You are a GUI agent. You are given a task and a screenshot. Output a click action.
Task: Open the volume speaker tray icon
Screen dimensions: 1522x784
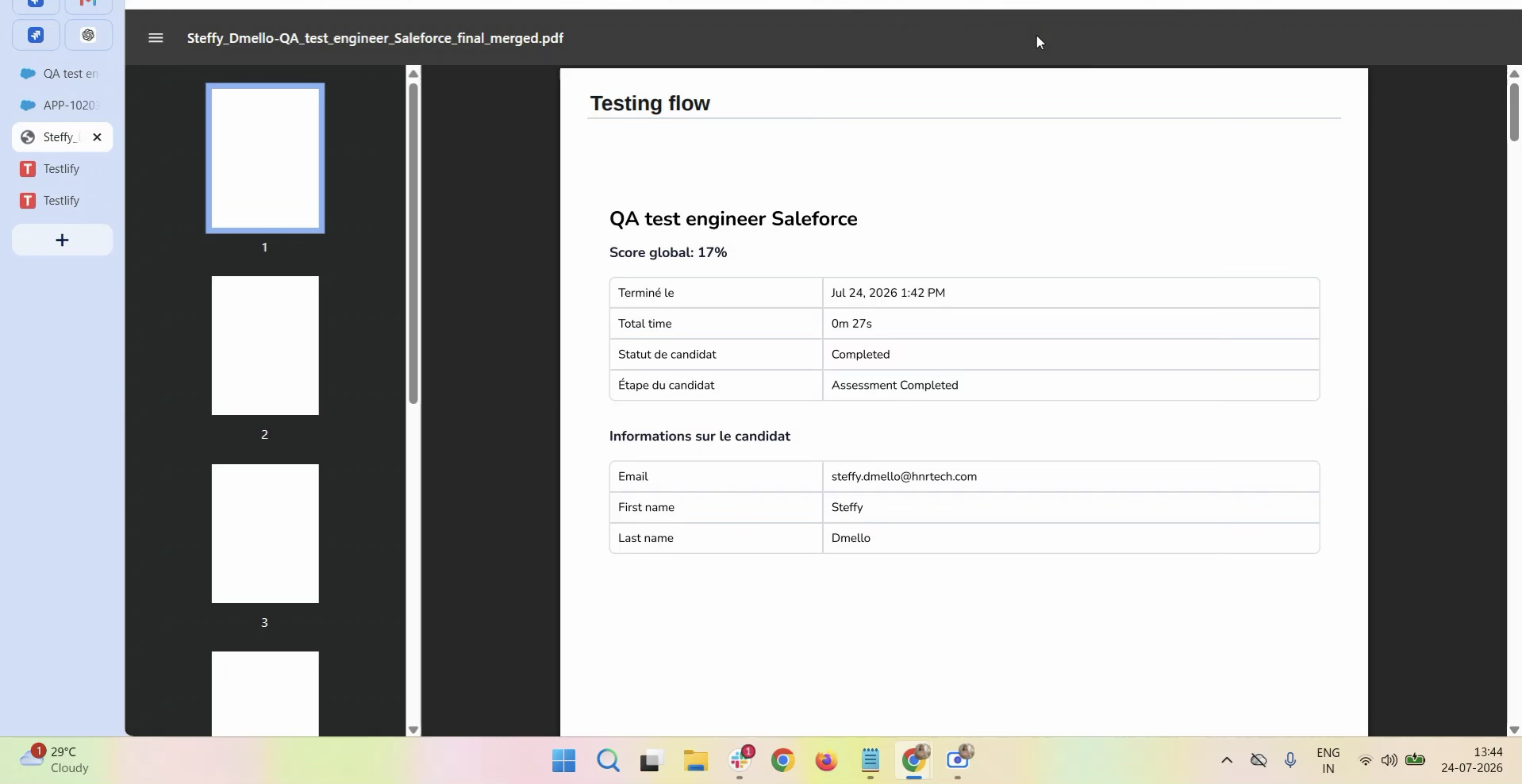tap(1389, 761)
